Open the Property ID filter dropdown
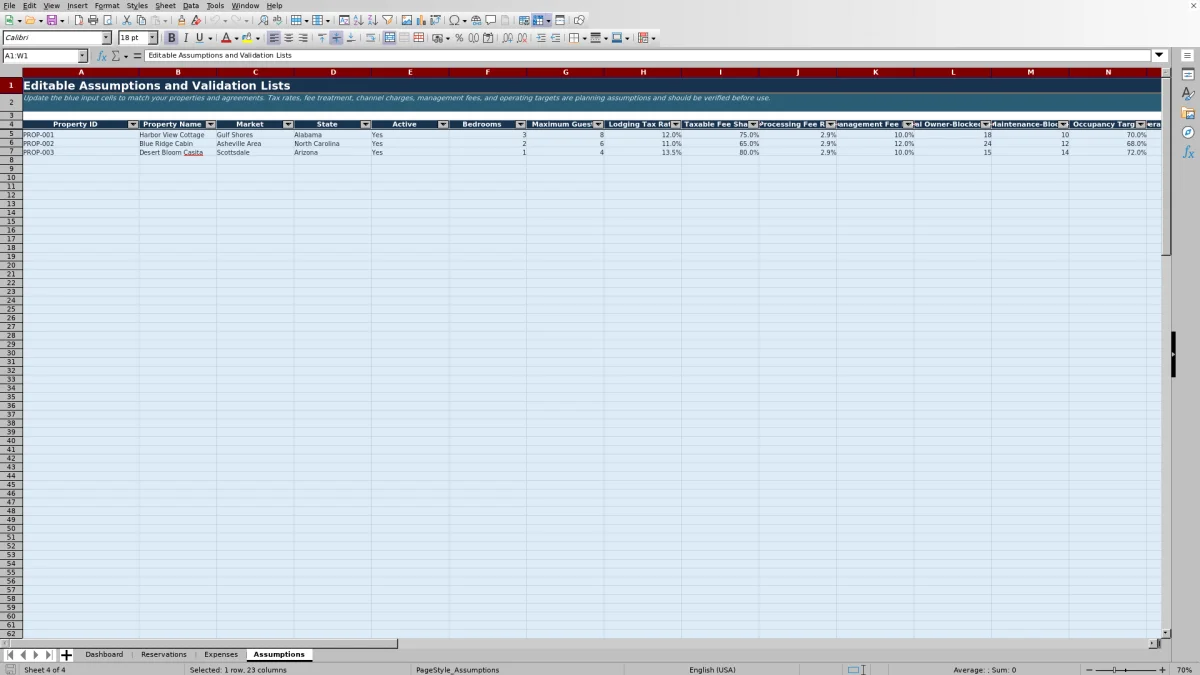Screen dimensions: 1200x675 [x=133, y=124]
